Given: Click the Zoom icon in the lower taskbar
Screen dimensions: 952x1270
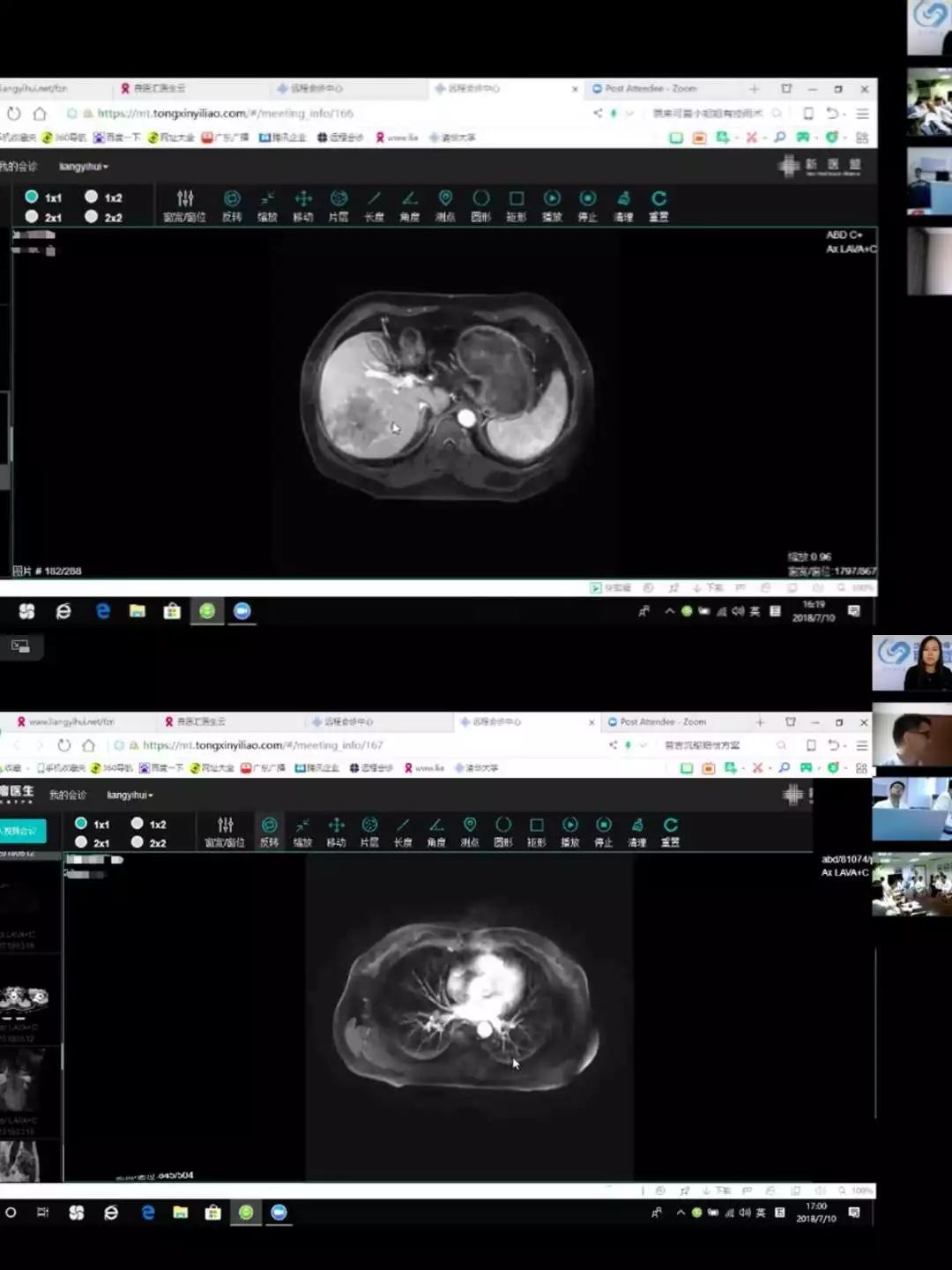Looking at the screenshot, I should click(x=279, y=1213).
